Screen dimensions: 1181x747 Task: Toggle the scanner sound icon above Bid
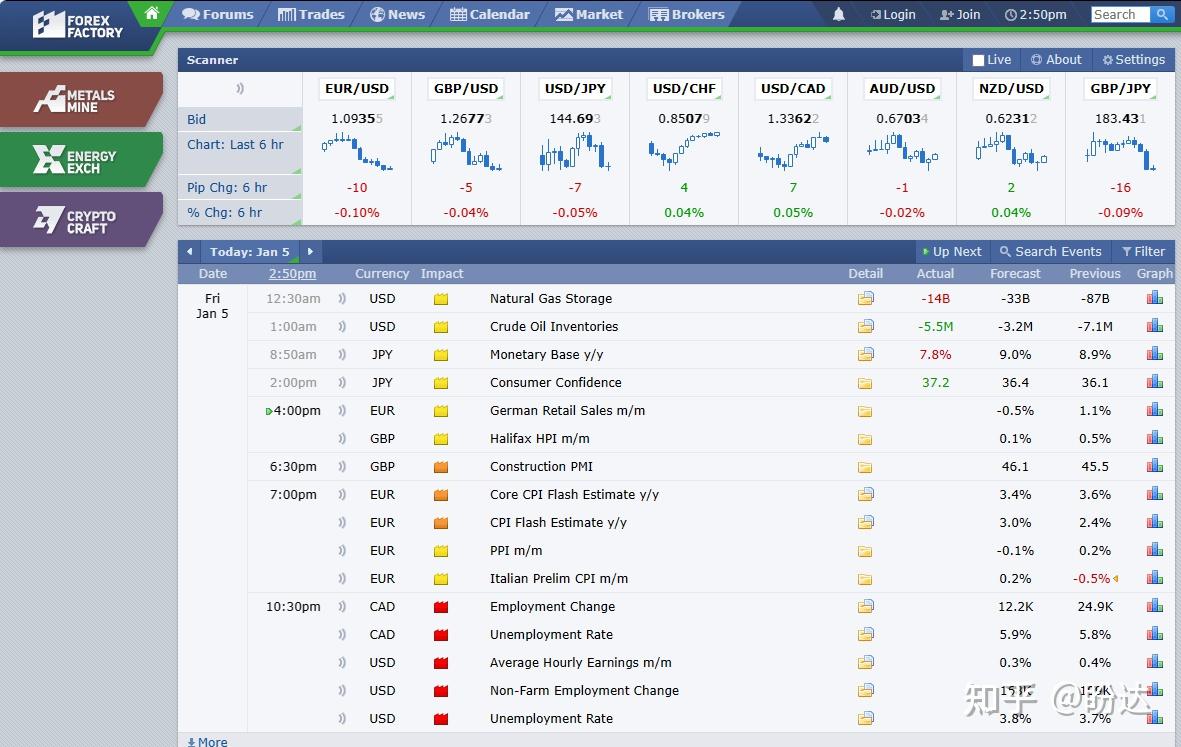(240, 89)
